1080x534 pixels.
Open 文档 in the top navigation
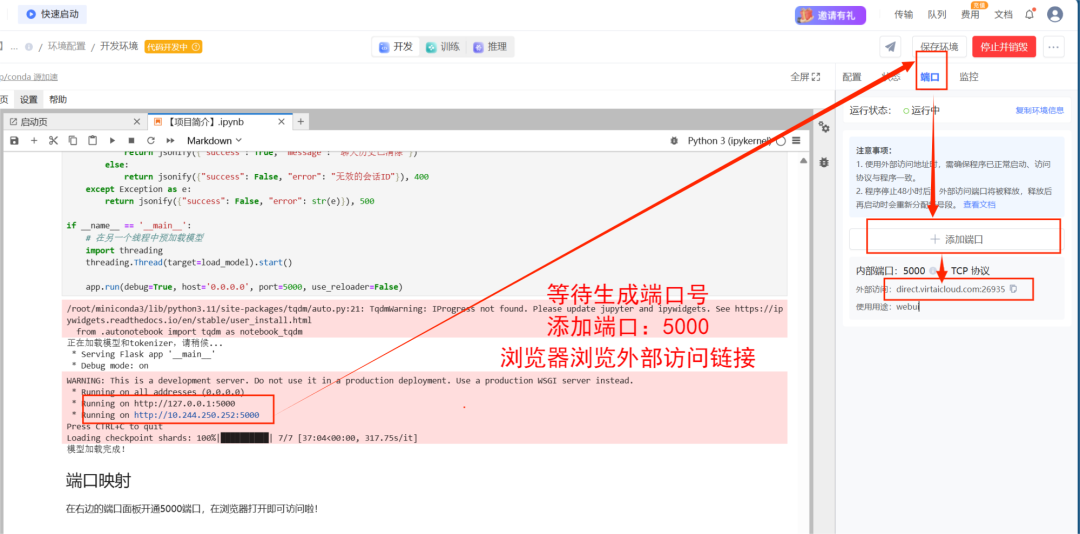1004,14
